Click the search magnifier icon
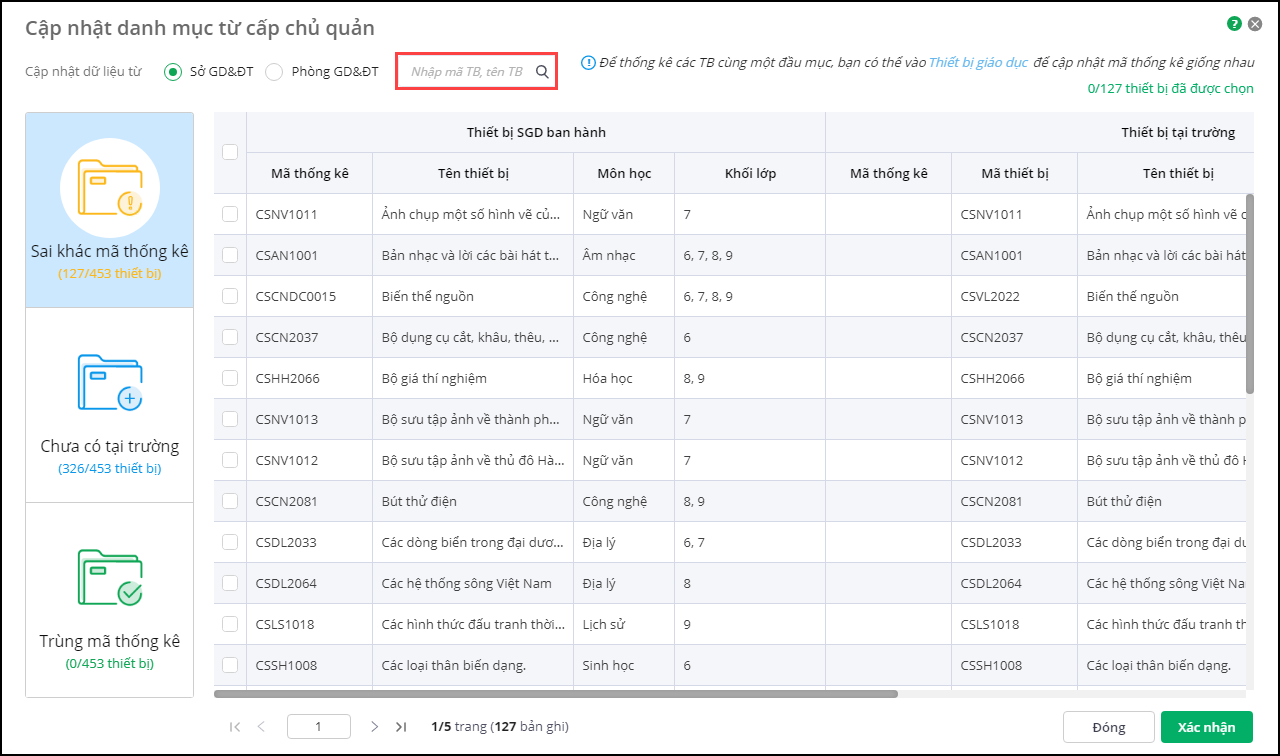The height and width of the screenshot is (756, 1280). pos(542,72)
